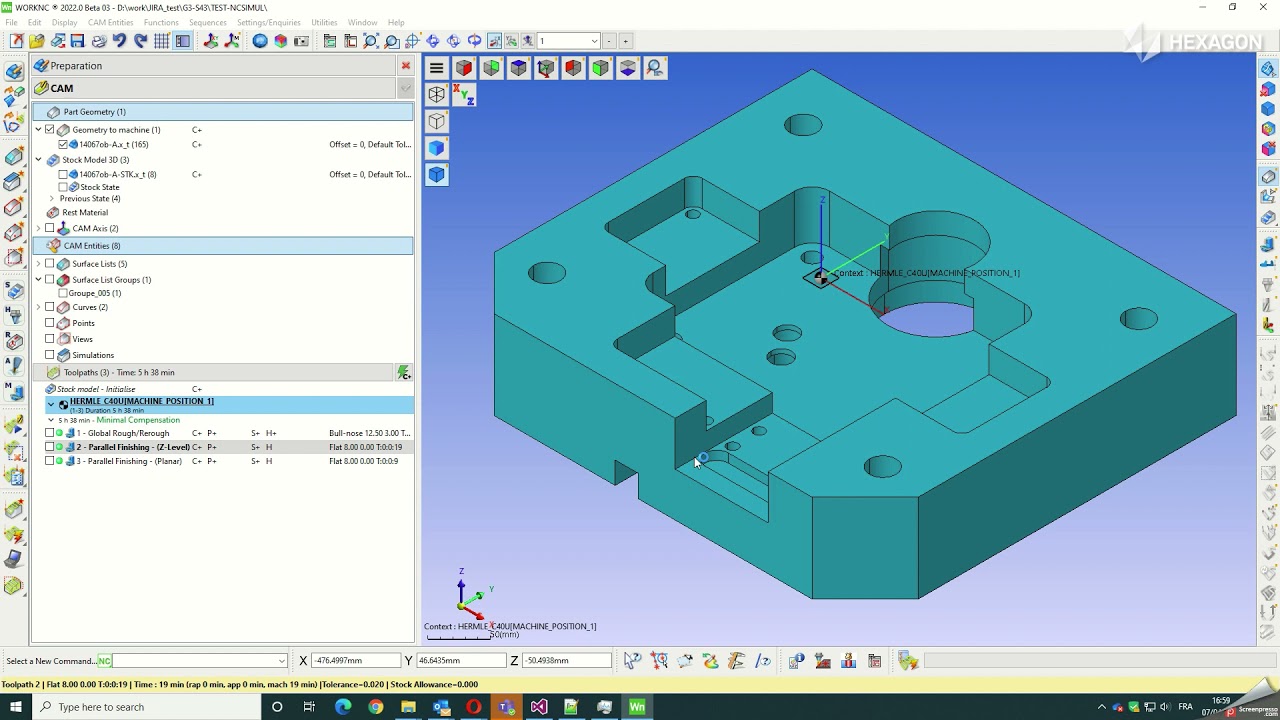Click the blue sphere shading icon
Image resolution: width=1280 pixels, height=720 pixels.
260,41
